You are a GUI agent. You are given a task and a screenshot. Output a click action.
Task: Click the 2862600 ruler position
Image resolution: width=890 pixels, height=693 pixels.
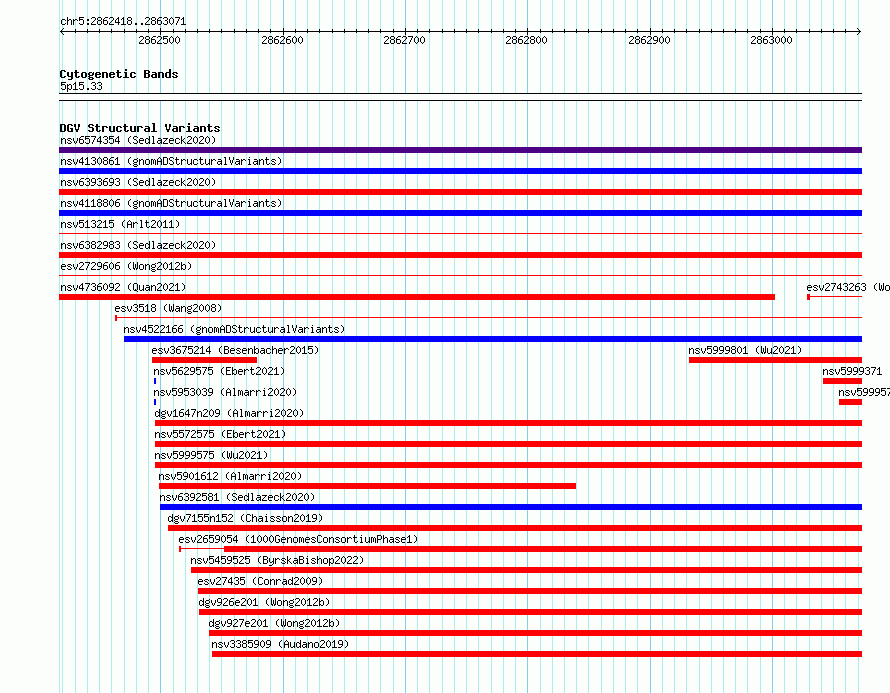[282, 40]
